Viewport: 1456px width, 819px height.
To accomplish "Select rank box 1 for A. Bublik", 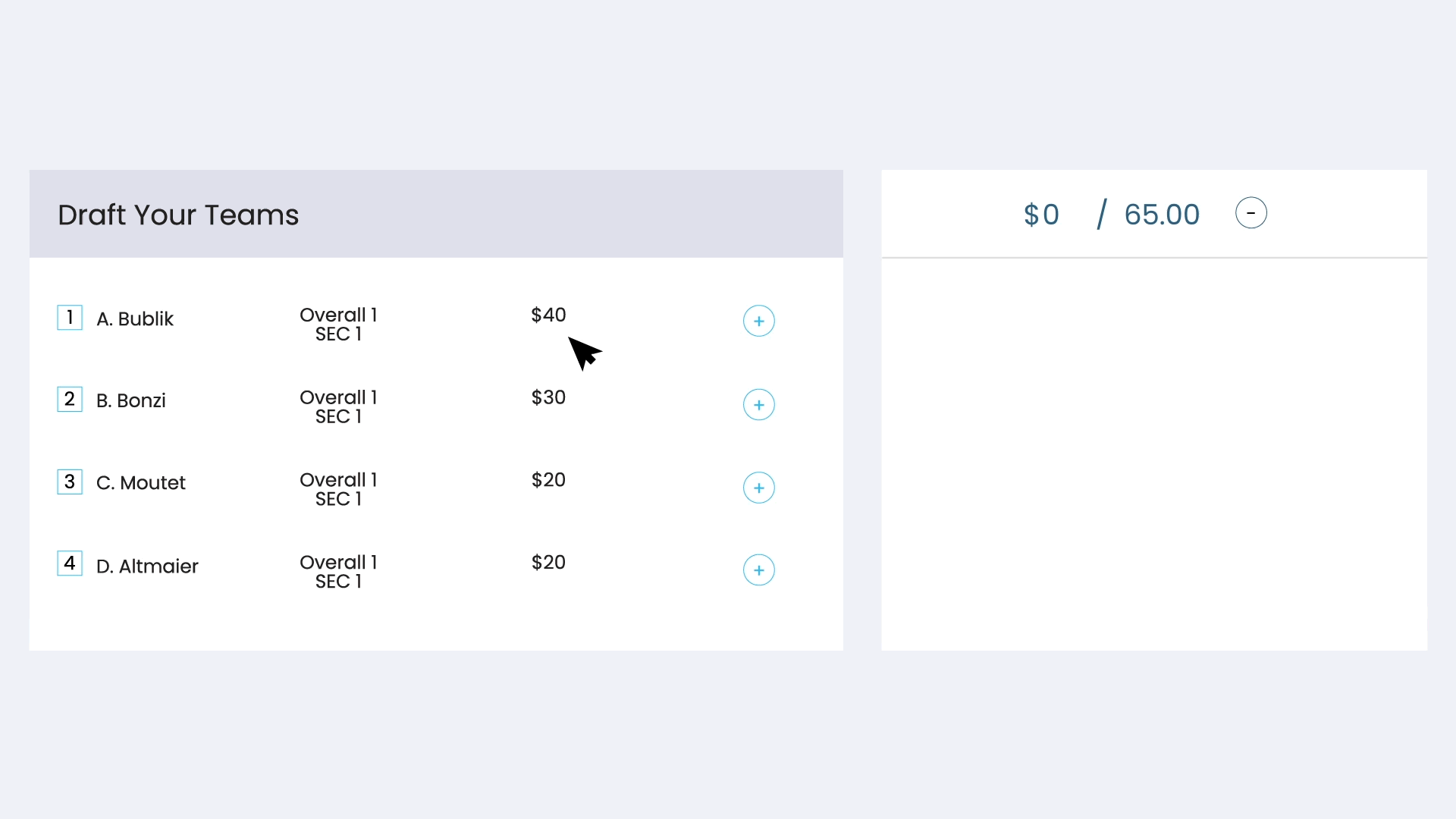I will [x=70, y=317].
